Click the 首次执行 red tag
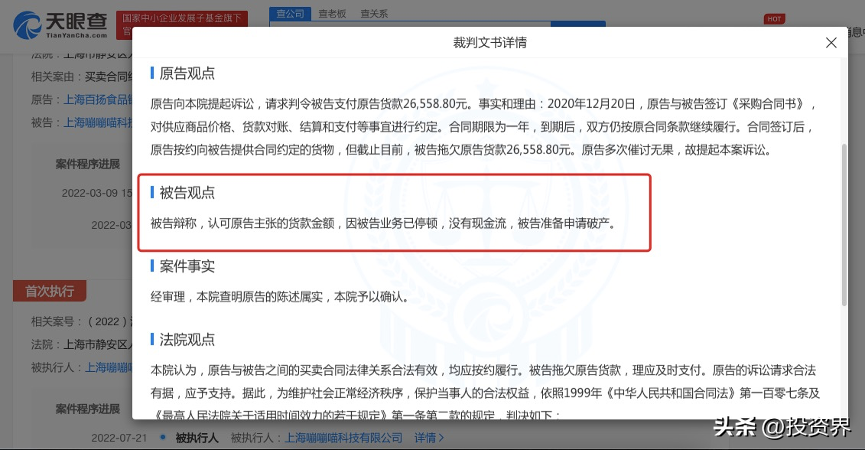The height and width of the screenshot is (452, 866). coord(50,291)
